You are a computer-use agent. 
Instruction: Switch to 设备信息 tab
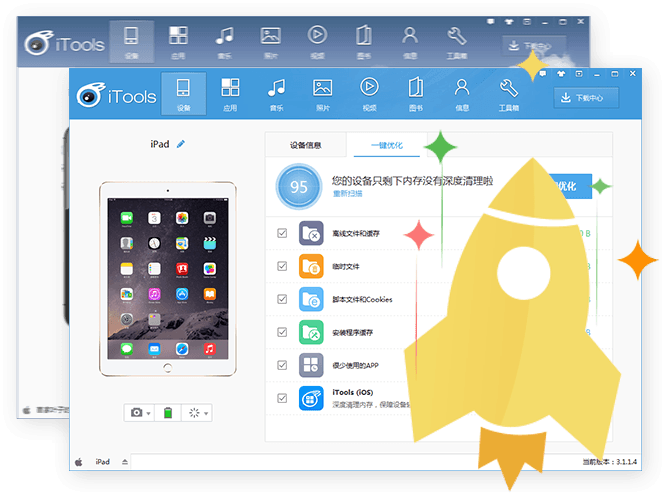tap(305, 145)
